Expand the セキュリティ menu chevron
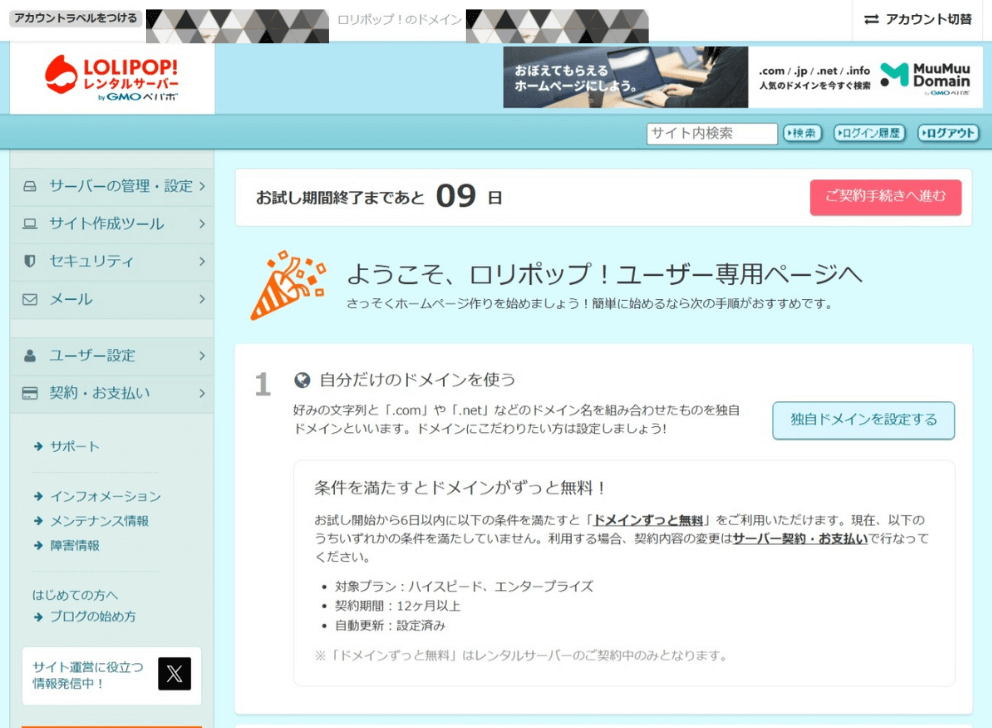Viewport: 992px width, 728px height. click(202, 261)
